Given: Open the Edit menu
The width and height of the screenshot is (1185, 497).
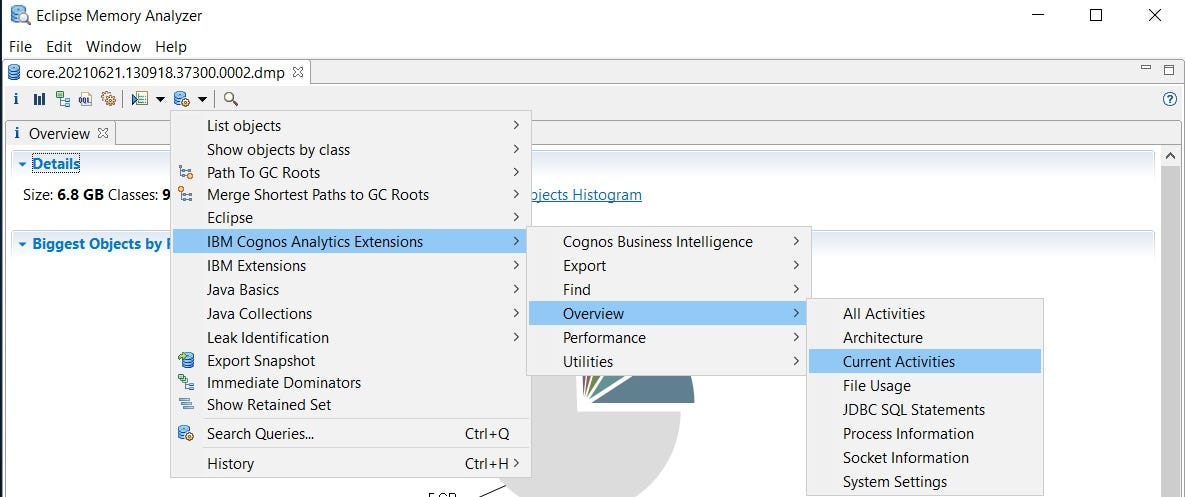Looking at the screenshot, I should [x=59, y=46].
